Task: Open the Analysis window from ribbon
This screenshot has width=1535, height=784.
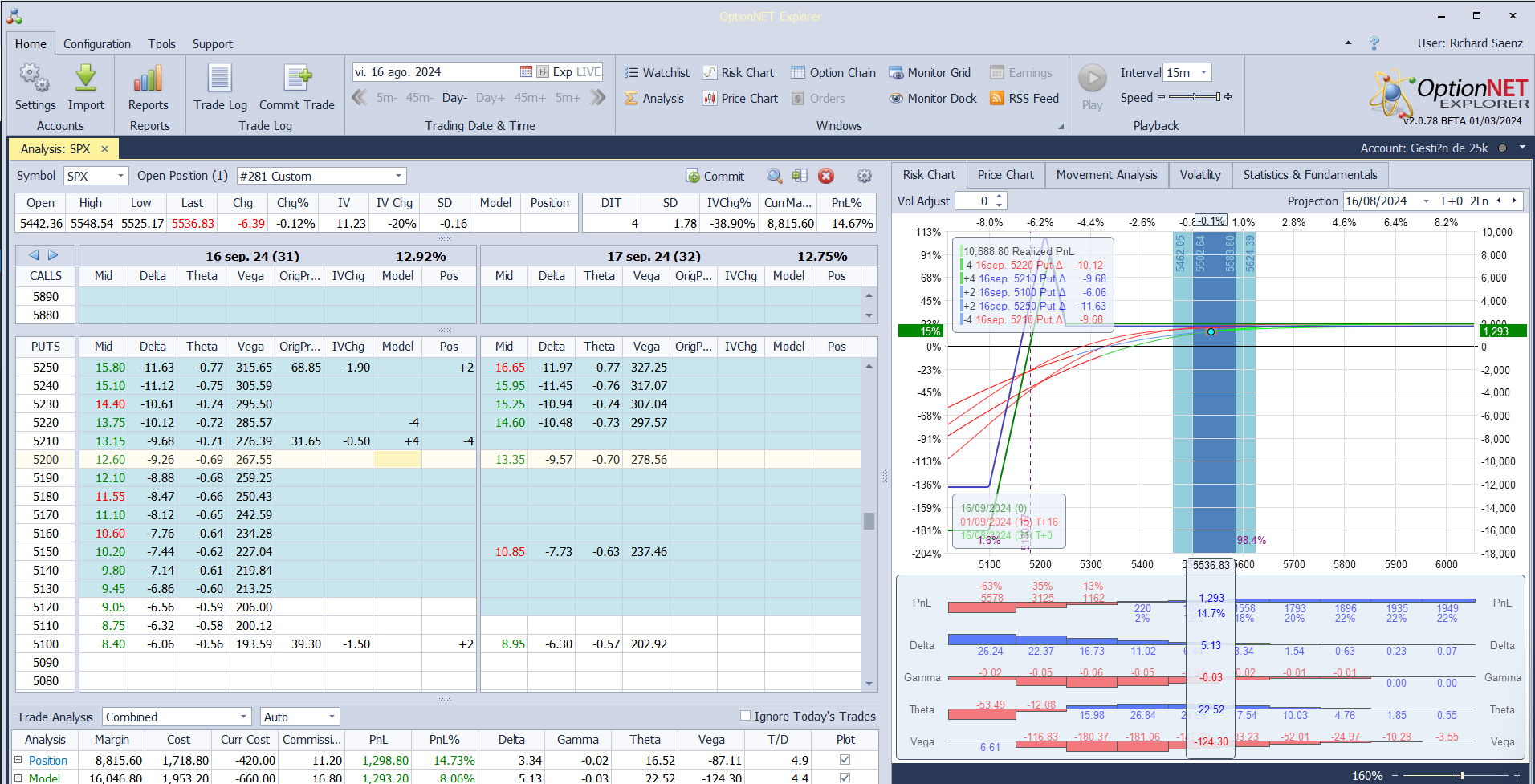Action: tap(654, 99)
